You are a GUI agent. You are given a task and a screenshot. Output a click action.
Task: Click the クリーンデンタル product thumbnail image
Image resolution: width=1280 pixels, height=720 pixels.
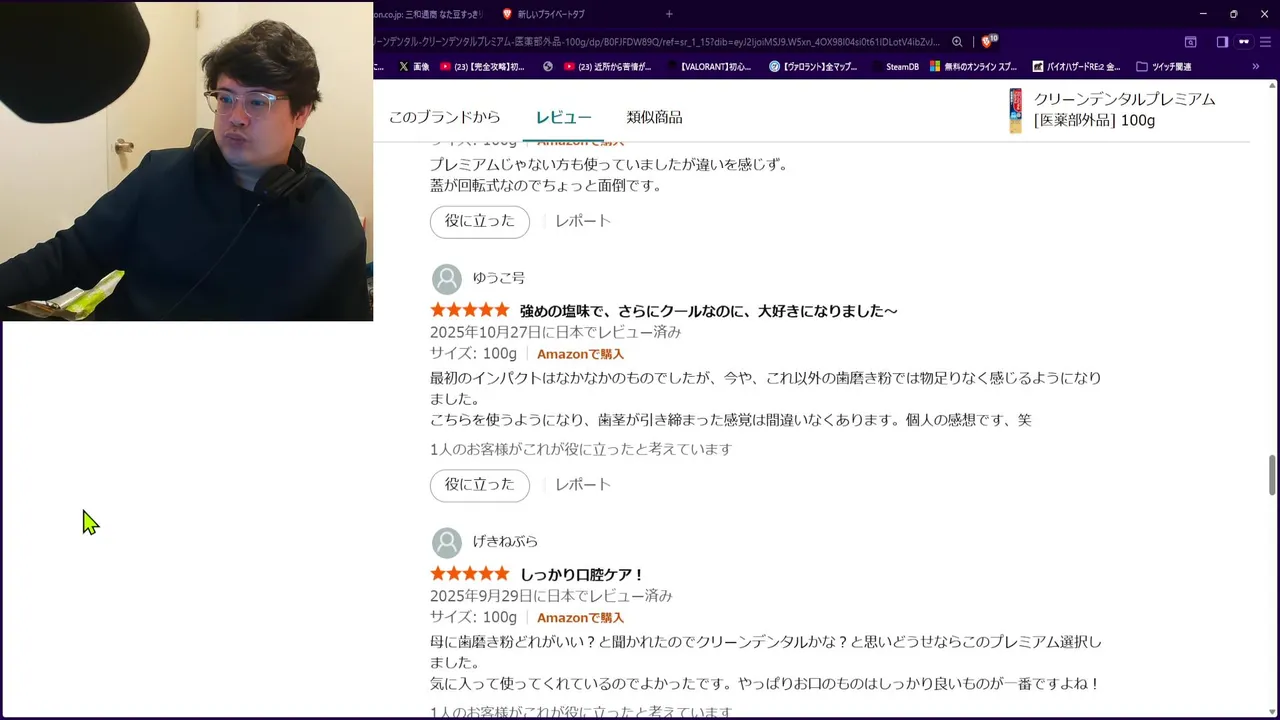pyautogui.click(x=1015, y=110)
